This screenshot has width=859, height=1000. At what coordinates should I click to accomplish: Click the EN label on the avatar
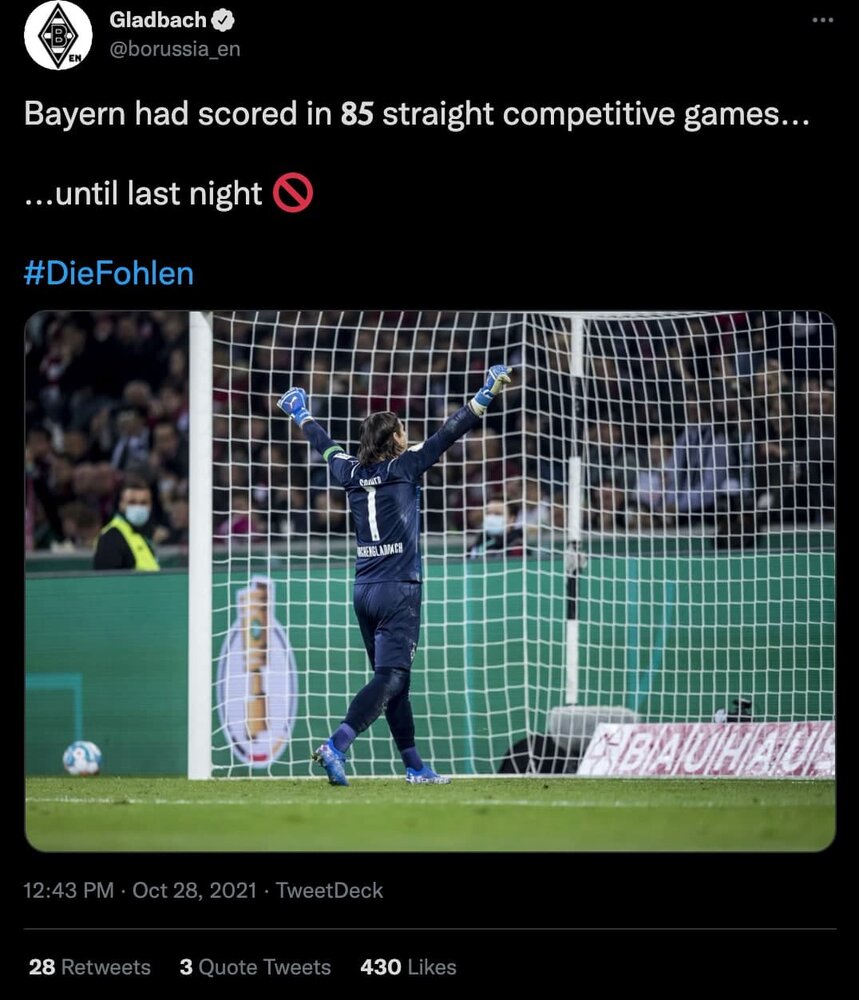pyautogui.click(x=75, y=59)
